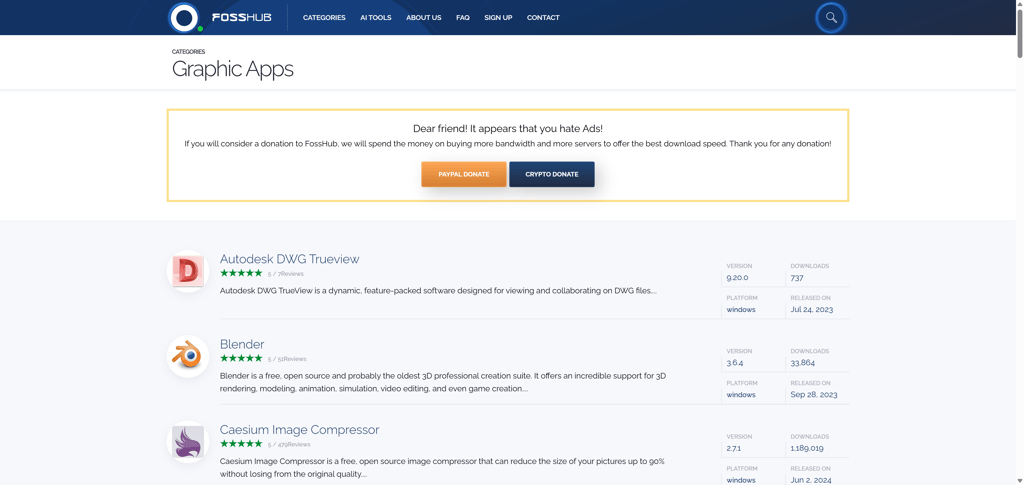Open the Caesium Image Compressor app icon
This screenshot has height=485, width=1024.
point(187,442)
